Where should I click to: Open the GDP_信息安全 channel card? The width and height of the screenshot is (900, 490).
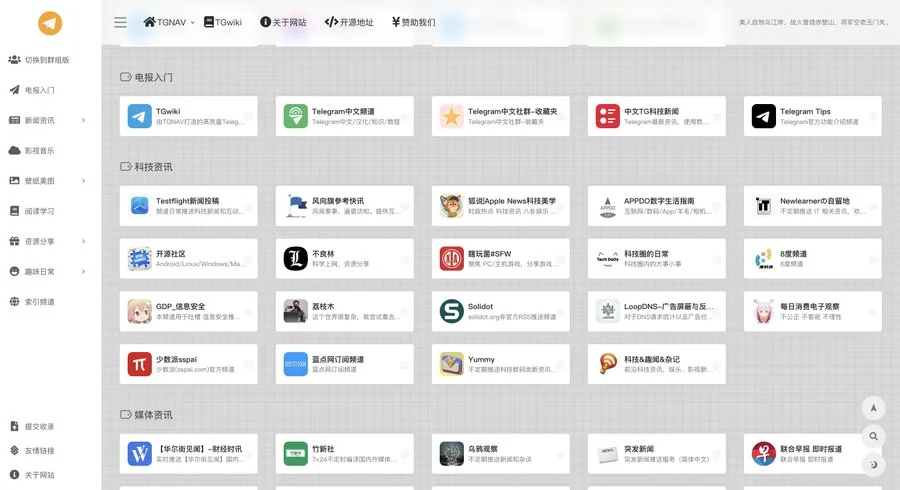[188, 312]
